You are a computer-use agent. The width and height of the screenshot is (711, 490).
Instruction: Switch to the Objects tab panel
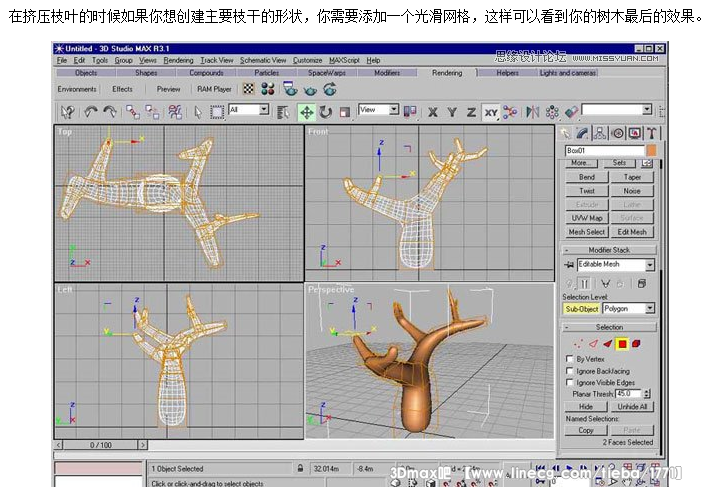pyautogui.click(x=86, y=73)
